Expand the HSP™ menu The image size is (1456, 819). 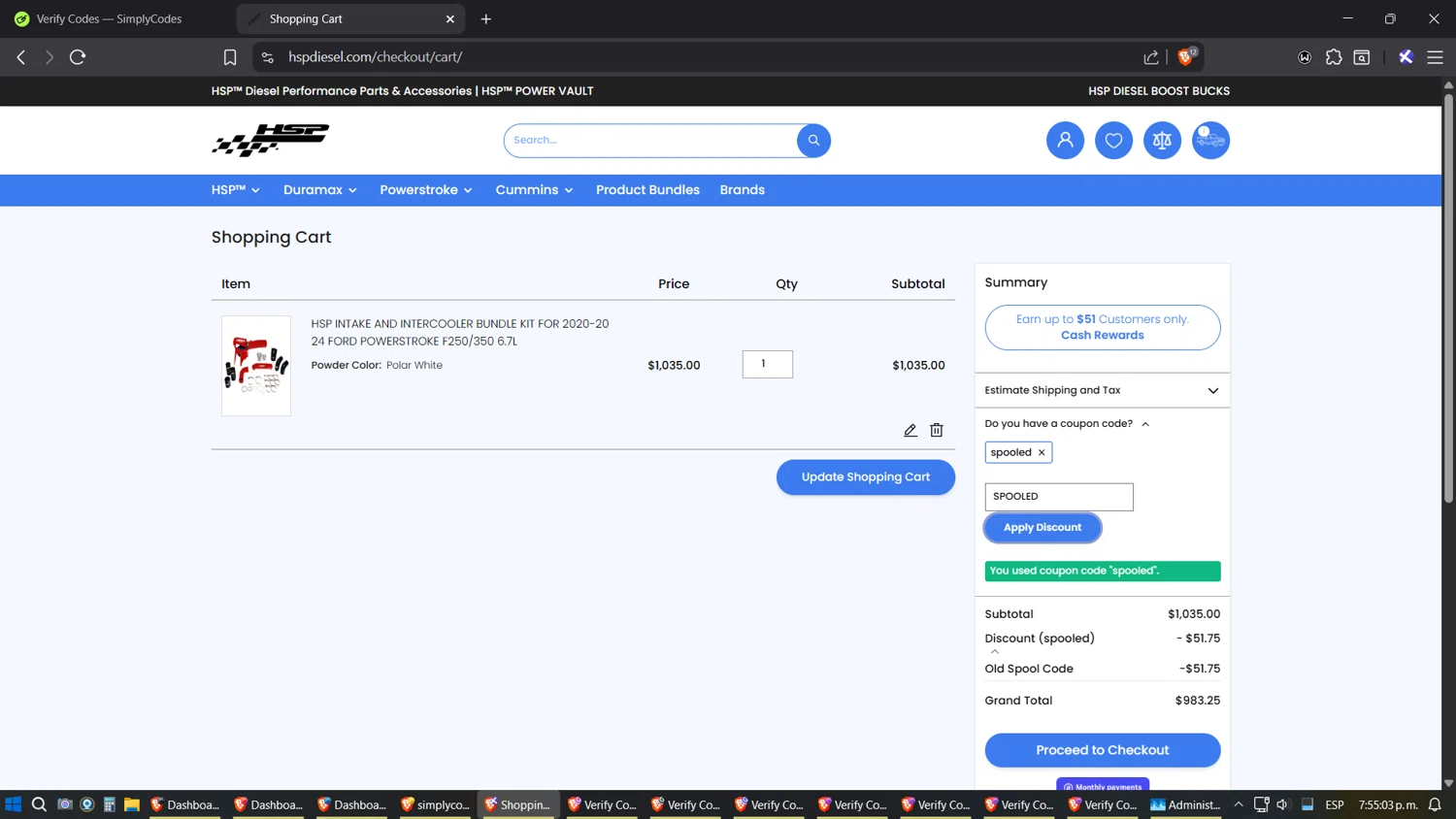pyautogui.click(x=236, y=190)
